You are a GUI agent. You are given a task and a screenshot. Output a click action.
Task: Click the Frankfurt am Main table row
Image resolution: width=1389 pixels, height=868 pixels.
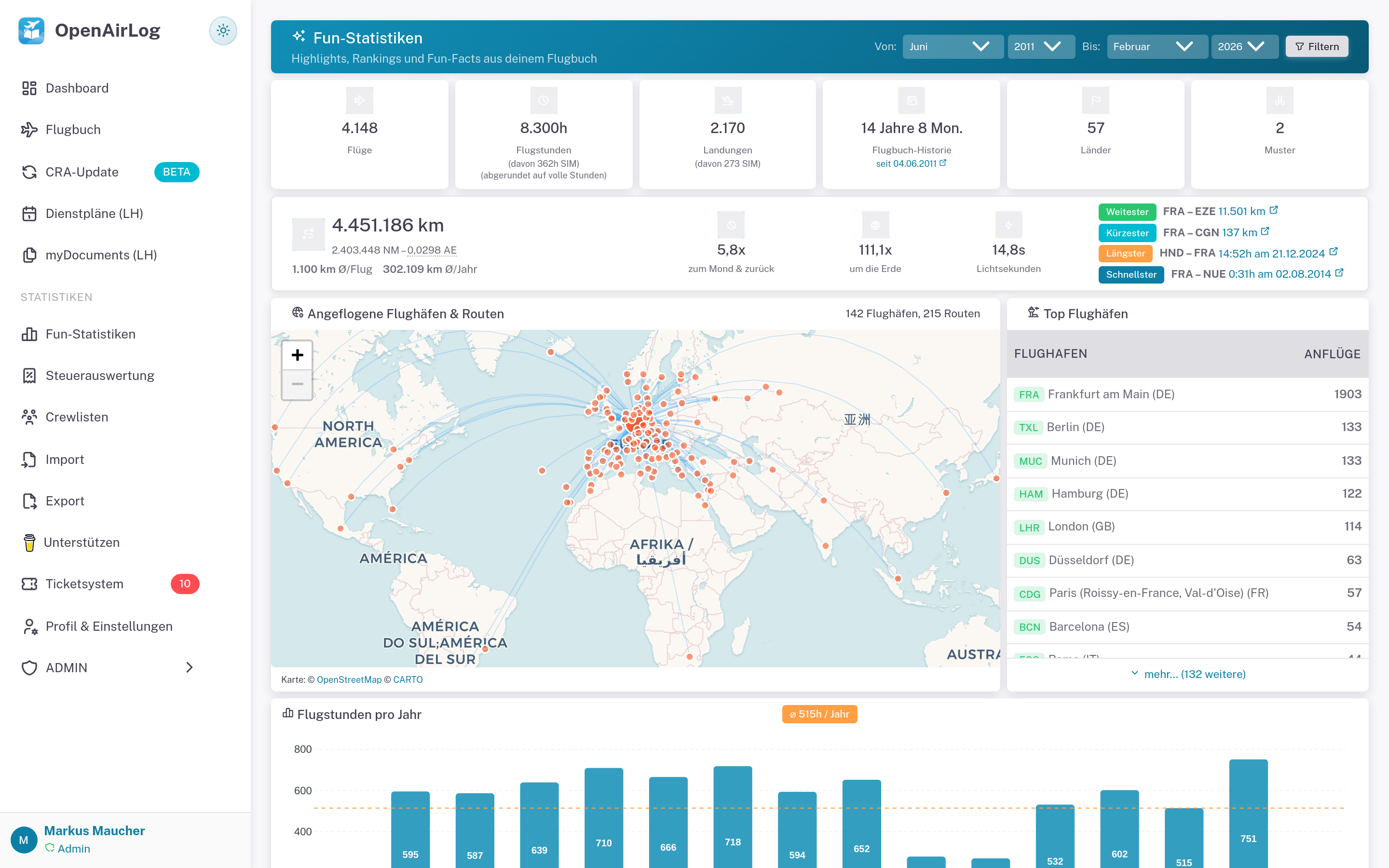[x=1187, y=394]
